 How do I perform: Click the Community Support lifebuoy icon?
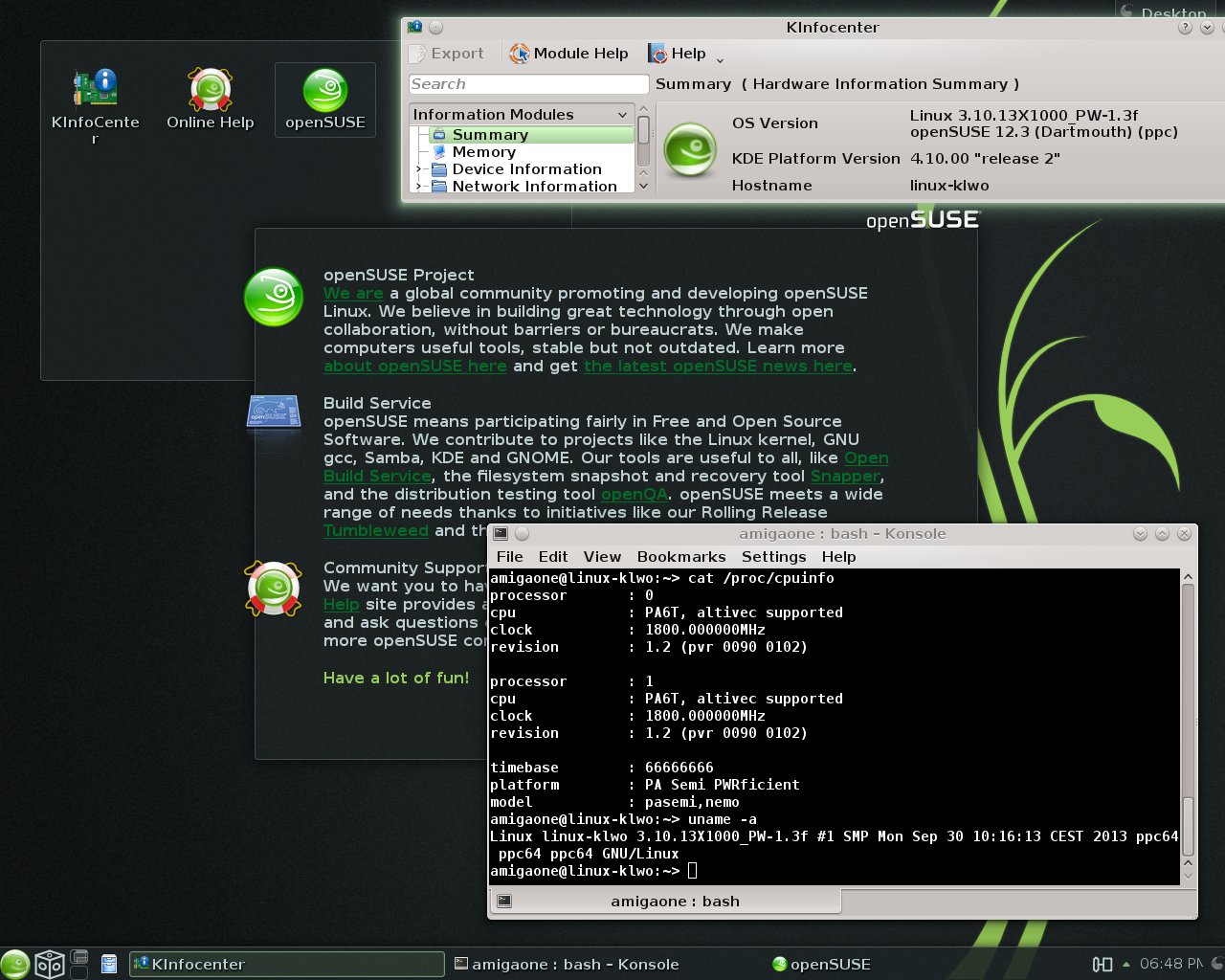(x=274, y=588)
